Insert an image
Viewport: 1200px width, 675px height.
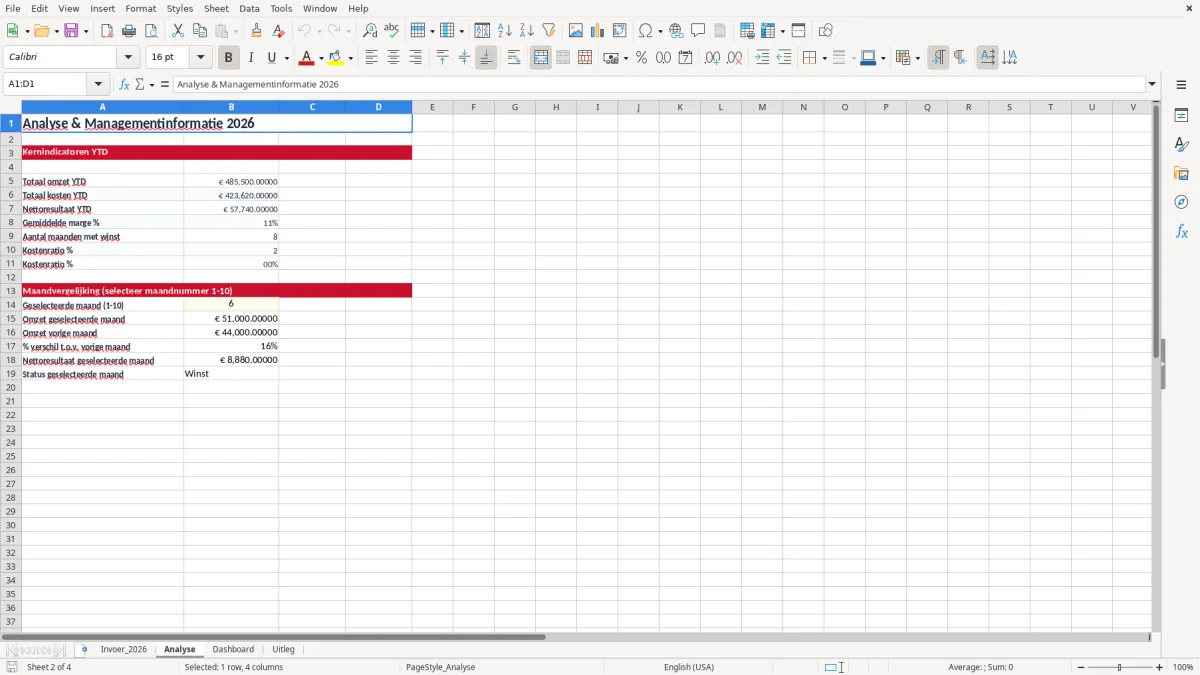575,31
